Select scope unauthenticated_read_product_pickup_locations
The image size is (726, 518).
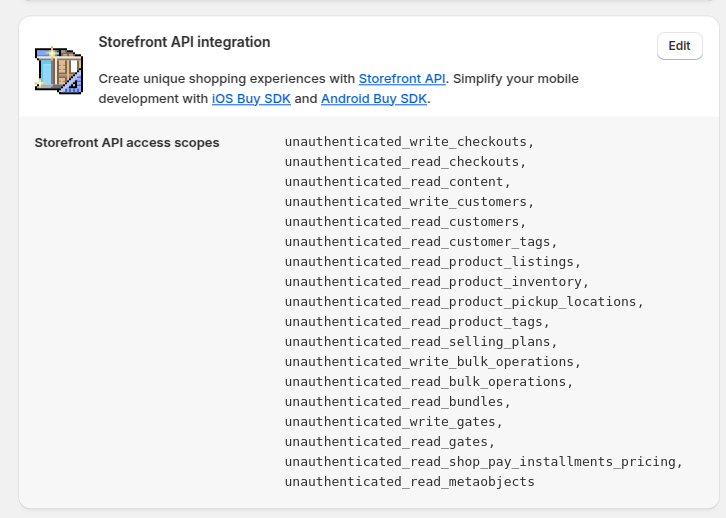point(461,301)
